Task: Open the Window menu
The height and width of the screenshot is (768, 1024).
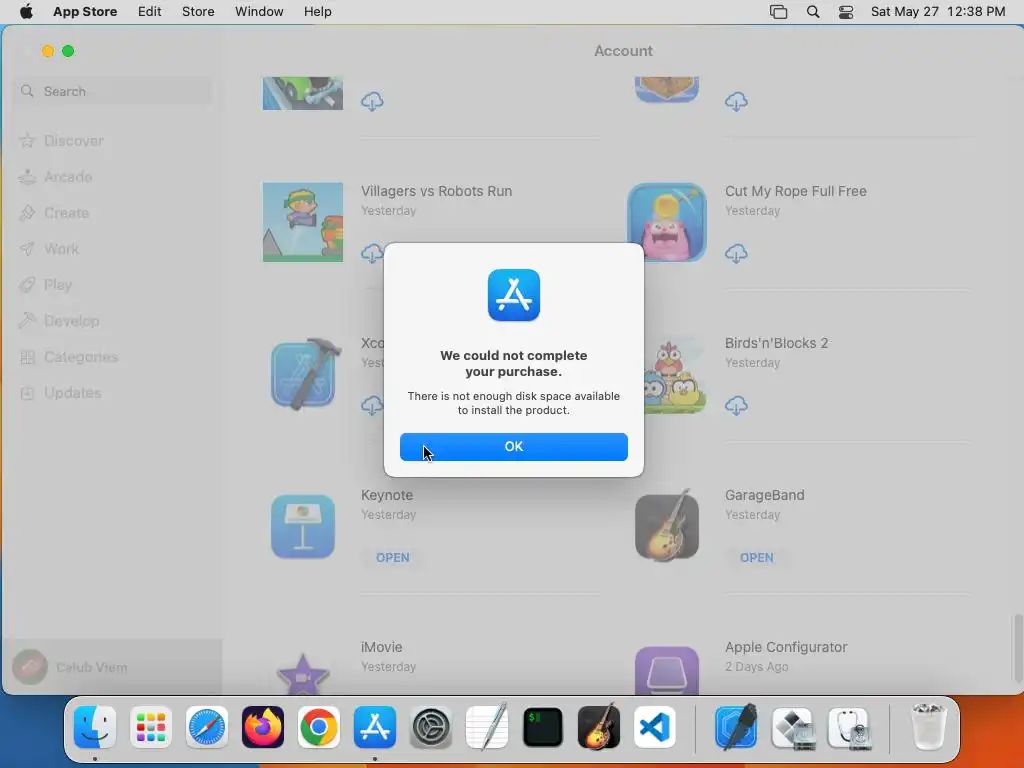Action: point(259,12)
